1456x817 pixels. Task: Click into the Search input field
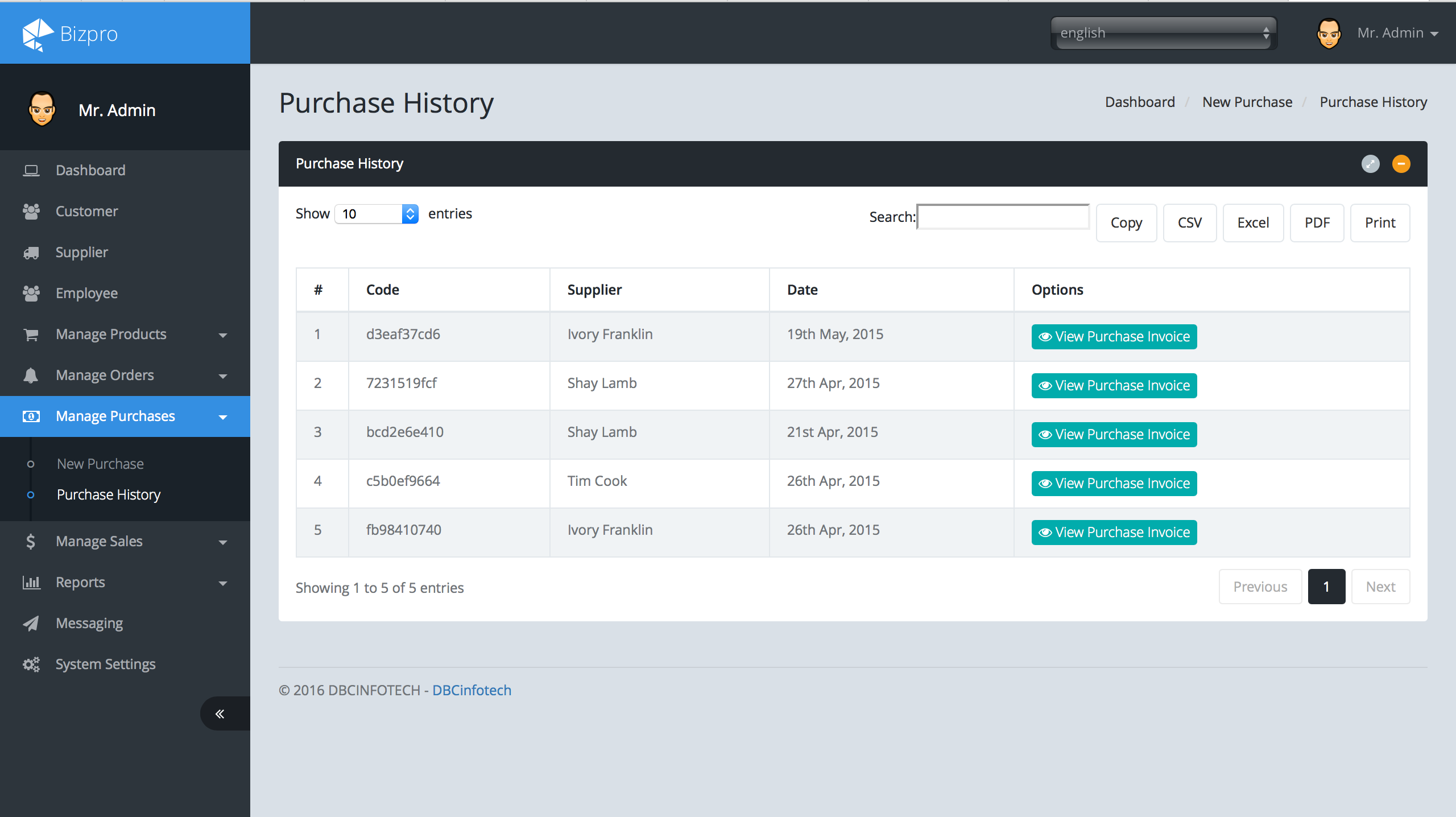pyautogui.click(x=1003, y=217)
